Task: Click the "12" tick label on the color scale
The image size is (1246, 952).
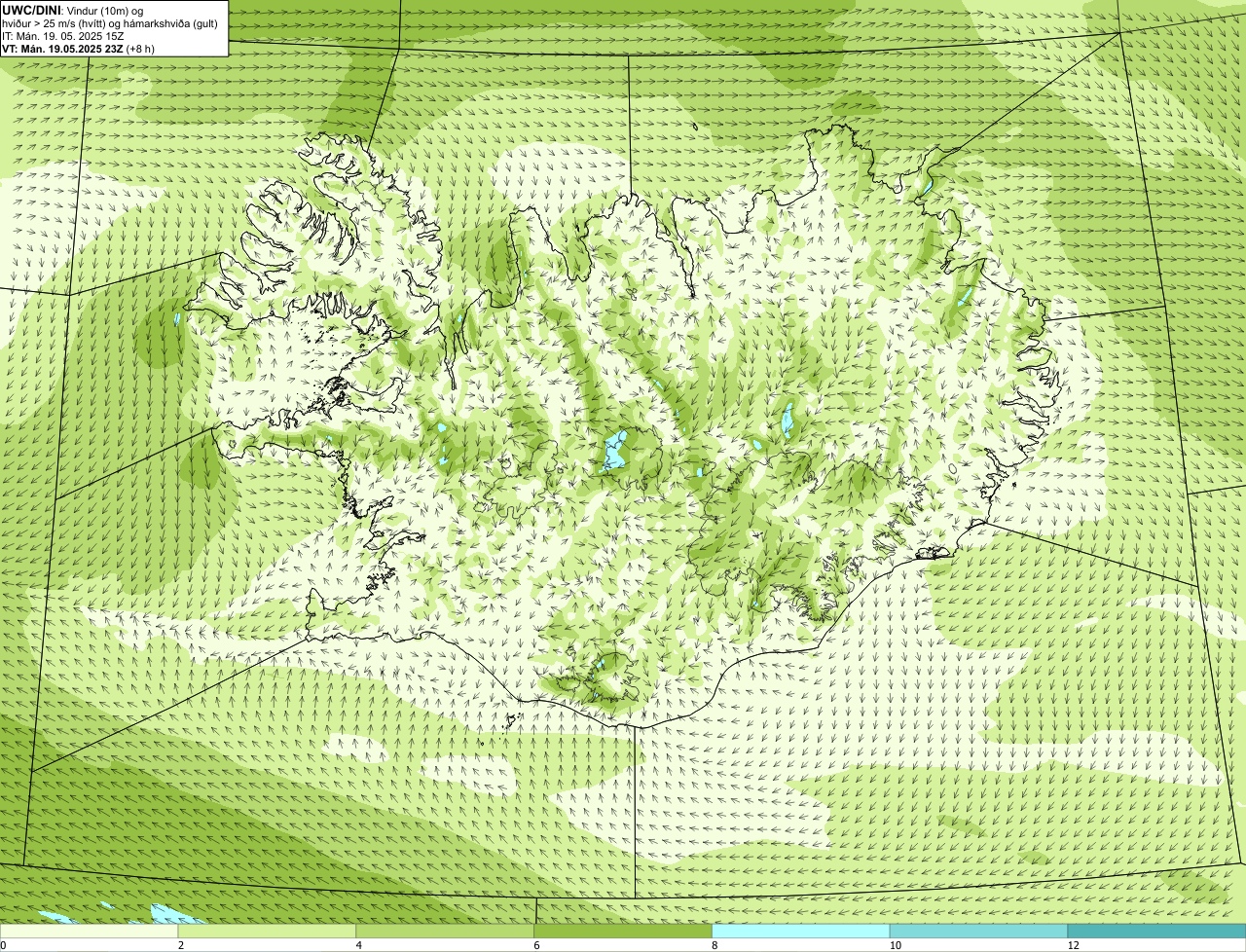Action: [1073, 945]
